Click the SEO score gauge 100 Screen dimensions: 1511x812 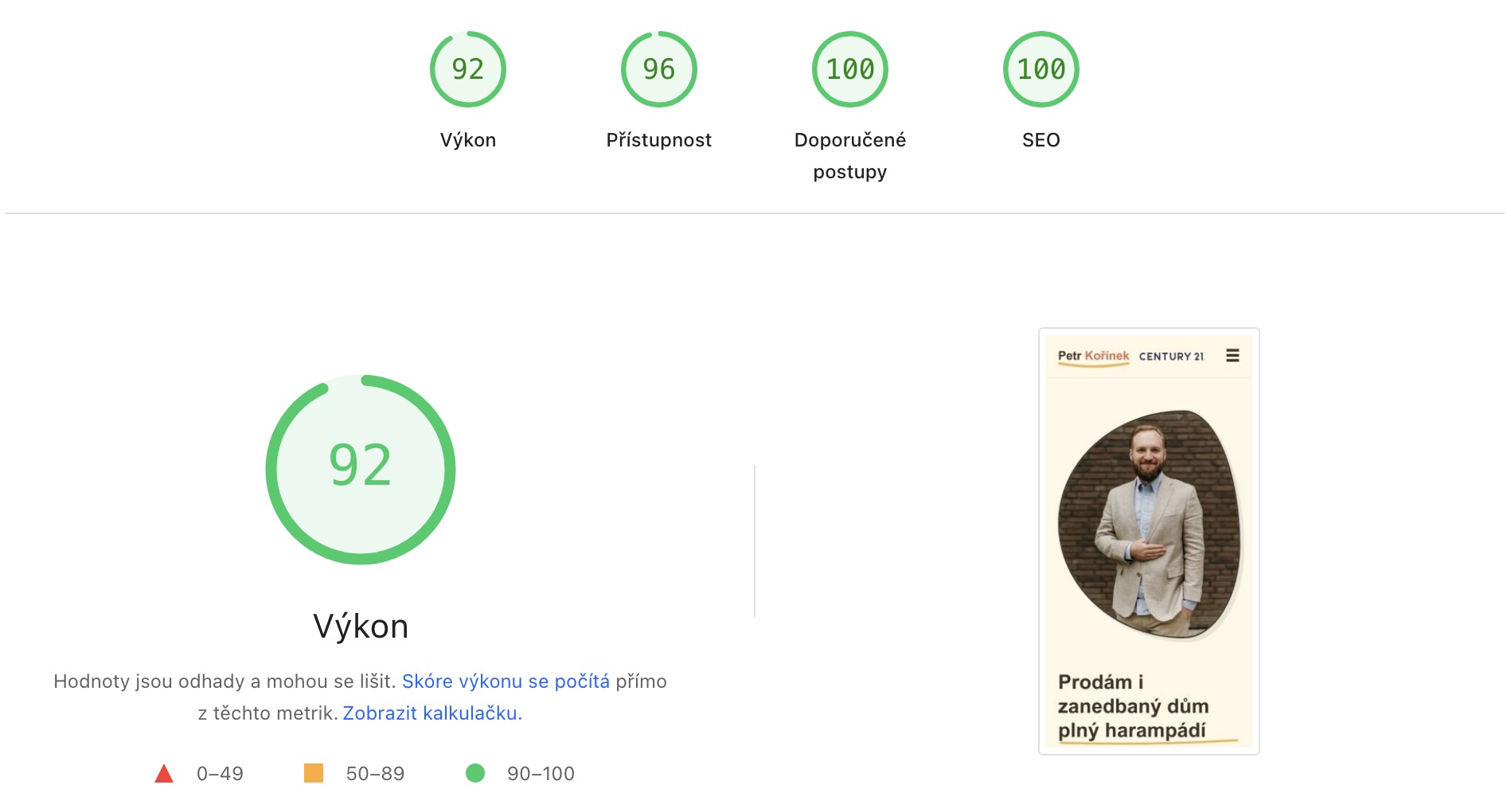(x=1041, y=69)
